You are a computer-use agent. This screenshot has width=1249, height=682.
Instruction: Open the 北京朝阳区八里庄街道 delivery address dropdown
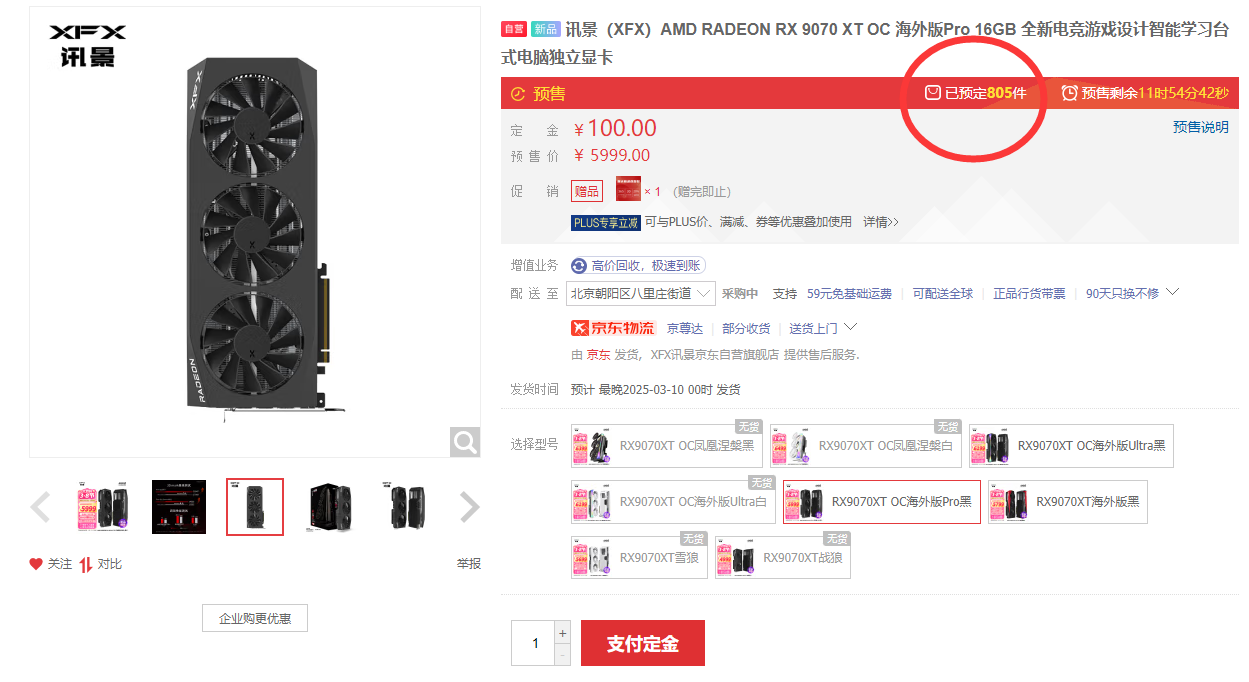(x=641, y=293)
